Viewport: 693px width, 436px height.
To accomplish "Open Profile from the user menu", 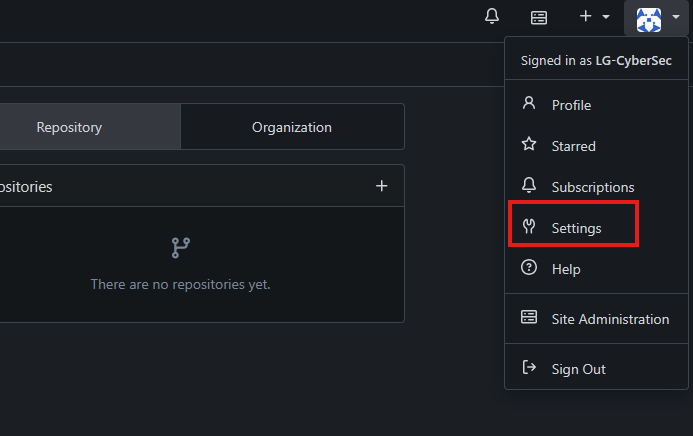I will (x=571, y=105).
